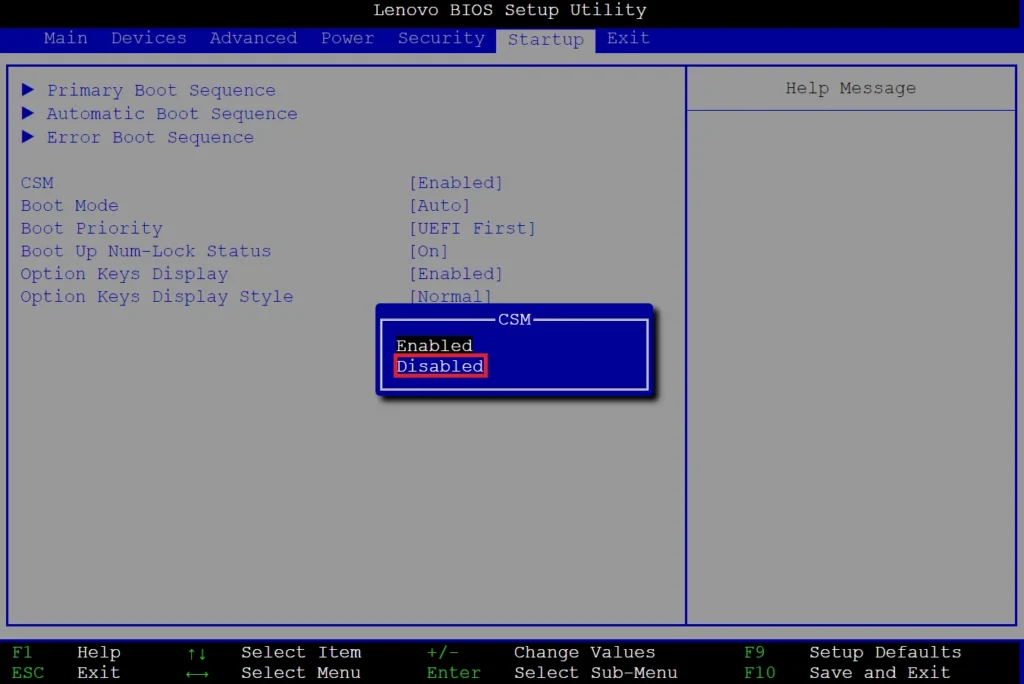Select Option Keys Display label
1024x684 pixels.
click(124, 274)
